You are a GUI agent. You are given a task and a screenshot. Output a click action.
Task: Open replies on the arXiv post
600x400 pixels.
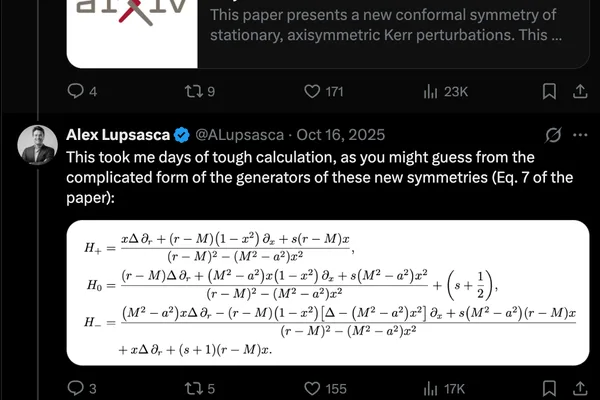coord(82,91)
